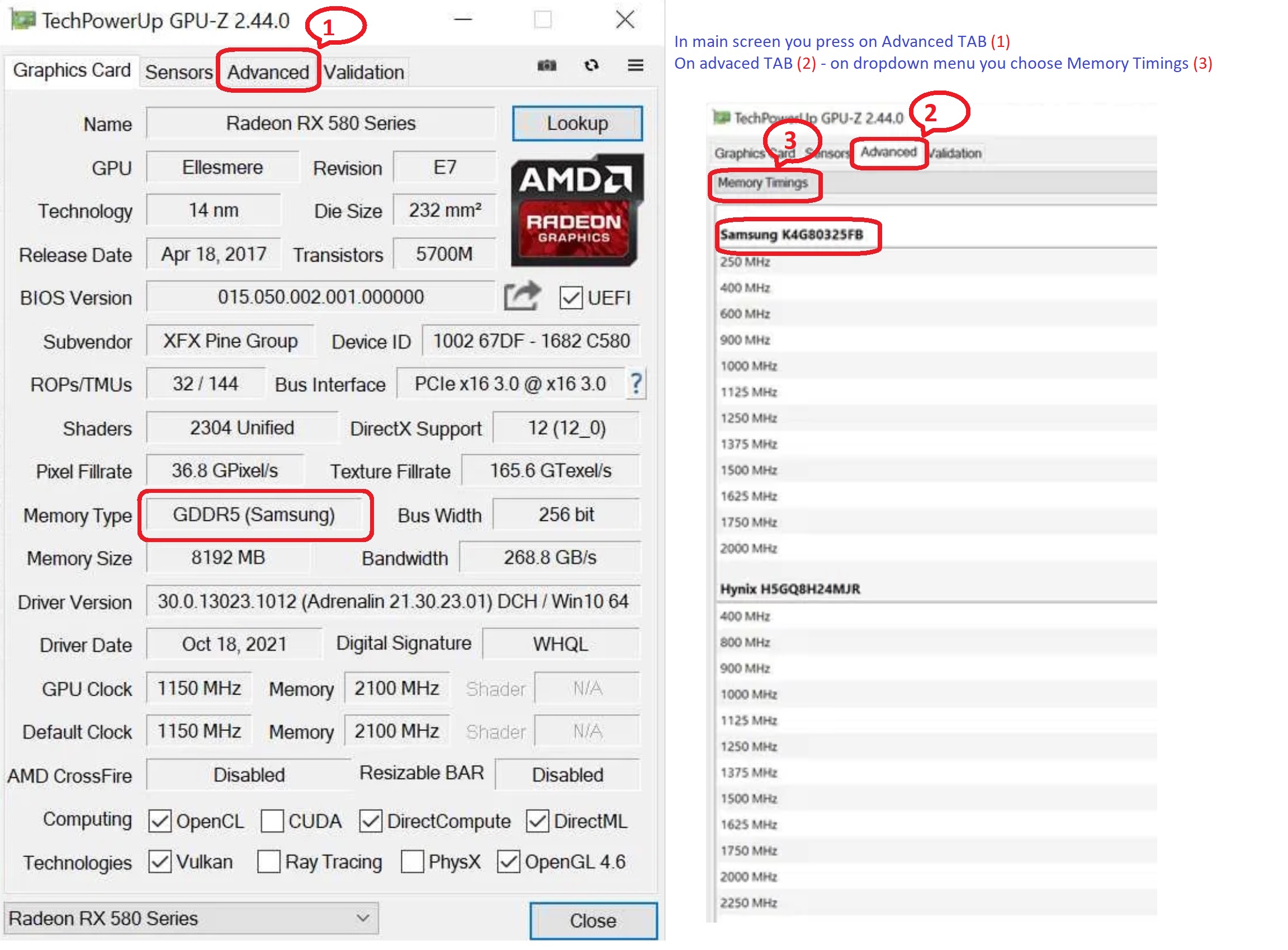Click the Release Date Apr 18, 2017 field
This screenshot has height=950, width=1288.
[x=214, y=254]
